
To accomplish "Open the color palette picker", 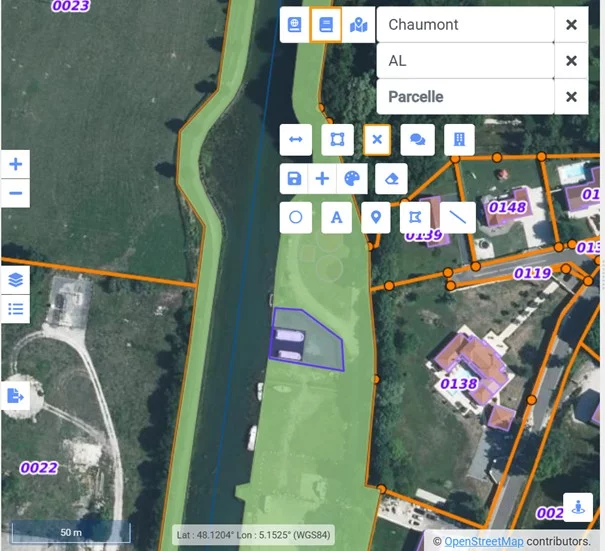I will click(352, 178).
